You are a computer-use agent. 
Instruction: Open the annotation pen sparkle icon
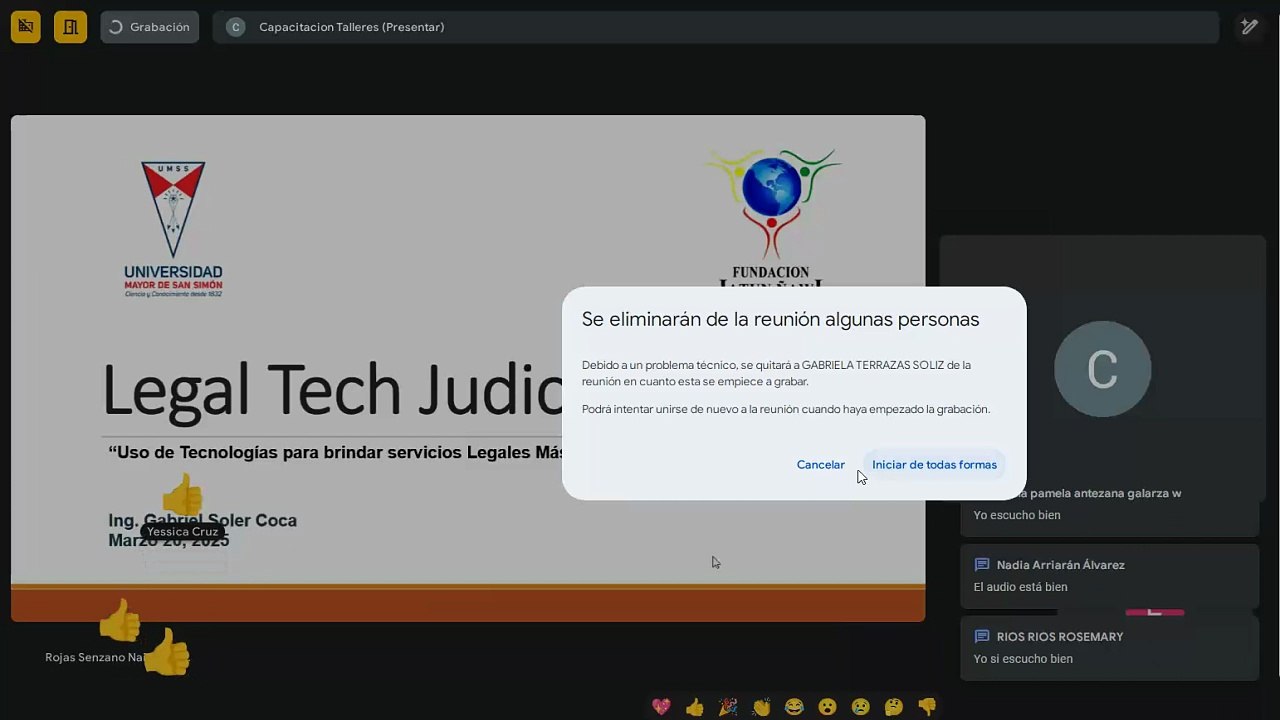pyautogui.click(x=1249, y=27)
